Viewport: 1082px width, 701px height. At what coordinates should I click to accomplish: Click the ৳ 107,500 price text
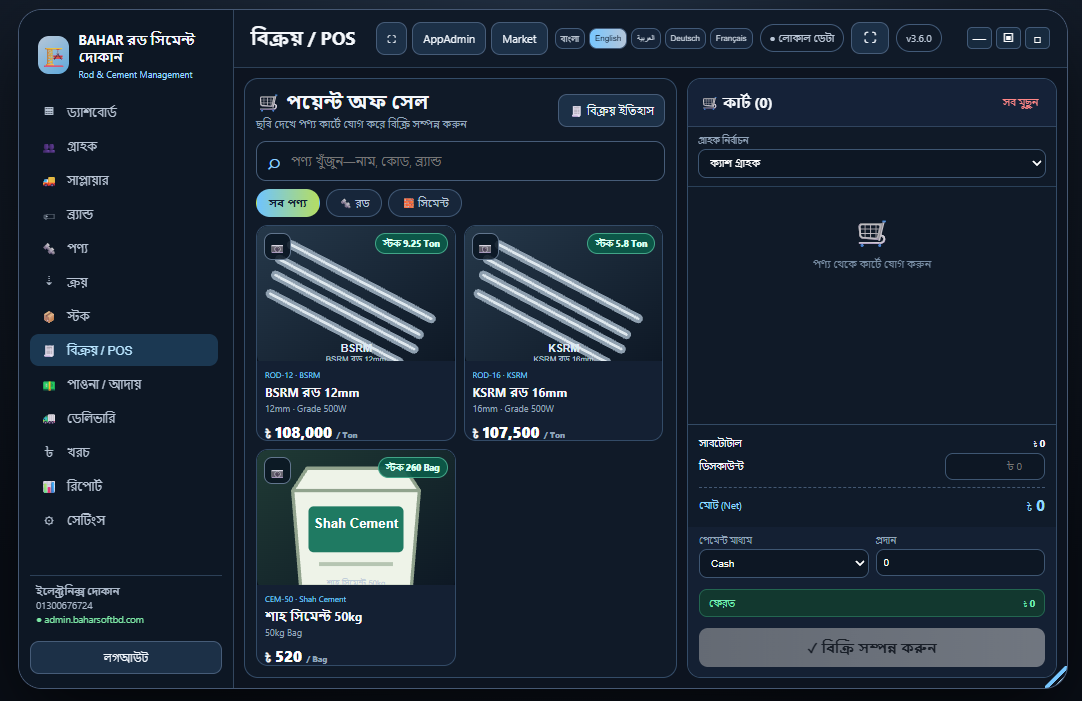(x=506, y=433)
